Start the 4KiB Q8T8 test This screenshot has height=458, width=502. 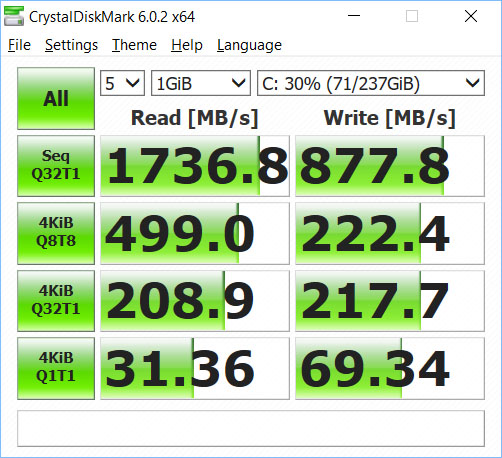(x=56, y=233)
